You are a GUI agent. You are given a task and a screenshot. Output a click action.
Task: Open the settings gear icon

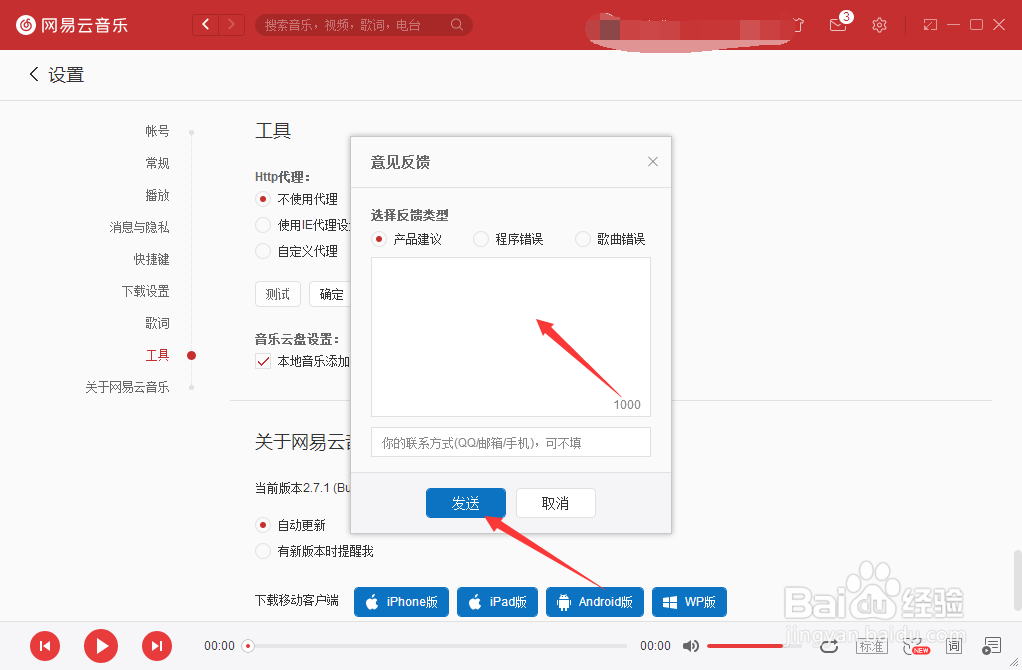coord(879,25)
